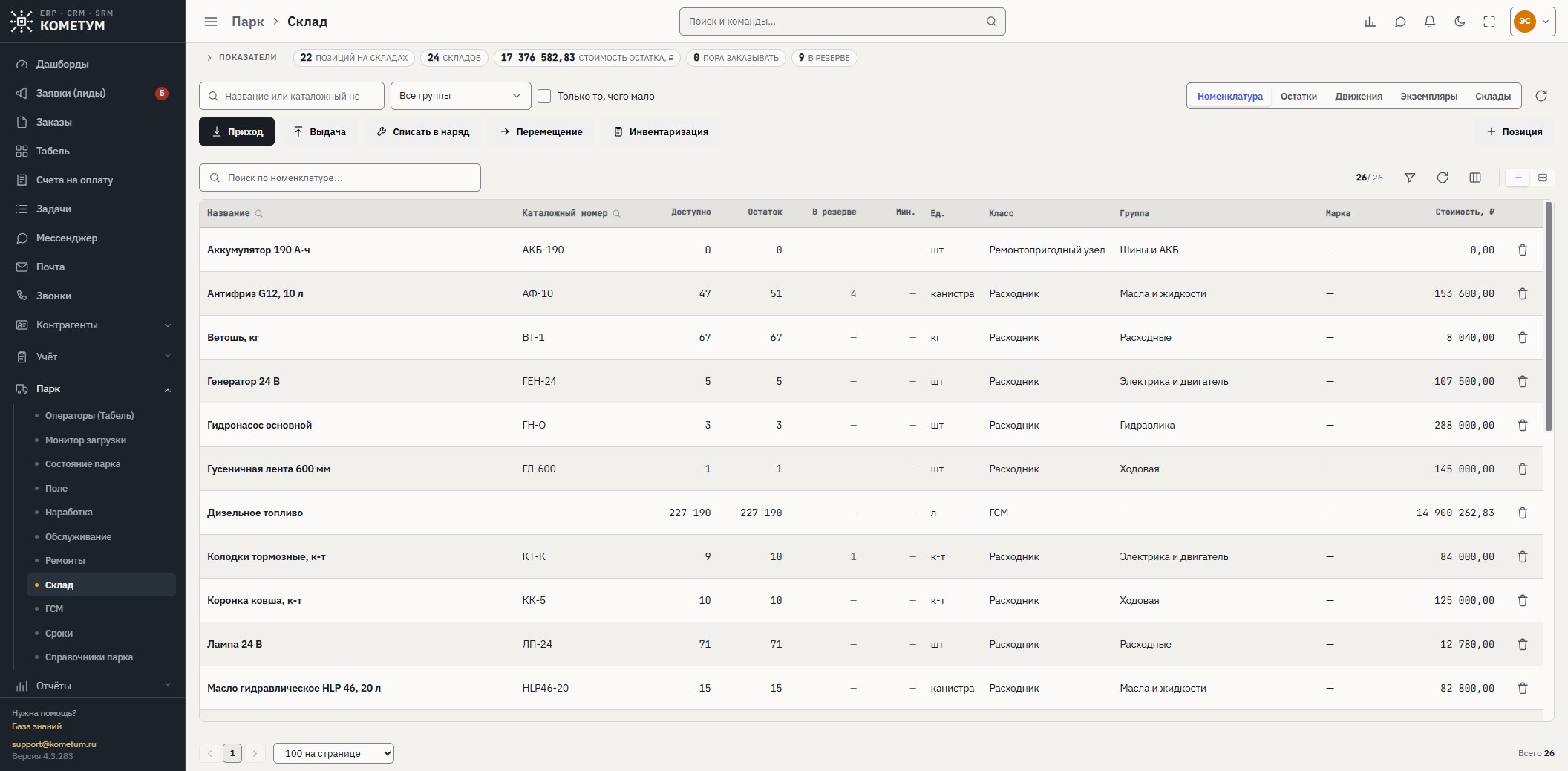Click magnifier in top search bar

coord(991,22)
